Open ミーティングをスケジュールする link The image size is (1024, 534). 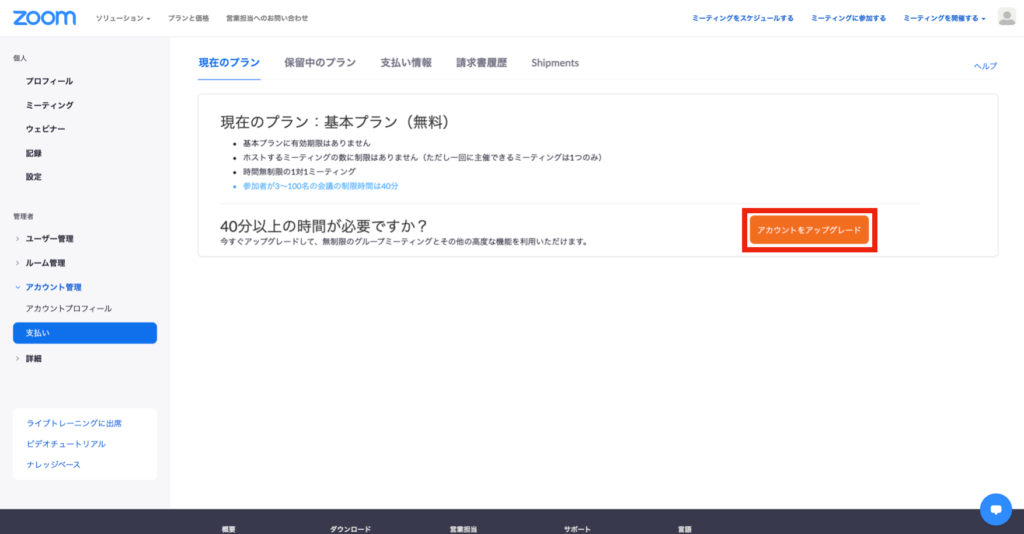pos(743,18)
